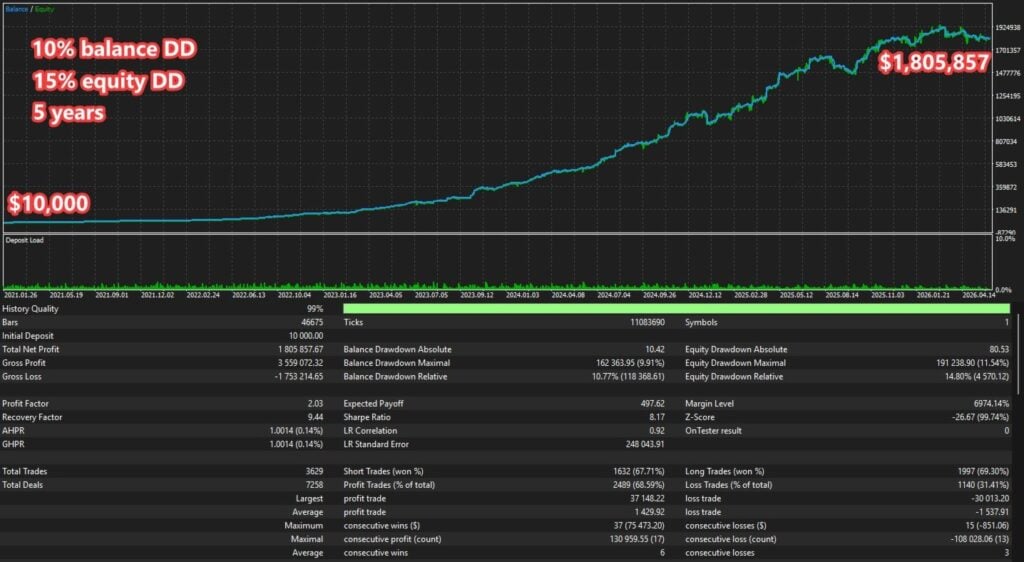Click the History Quality label
The width and height of the screenshot is (1024, 562).
30,309
